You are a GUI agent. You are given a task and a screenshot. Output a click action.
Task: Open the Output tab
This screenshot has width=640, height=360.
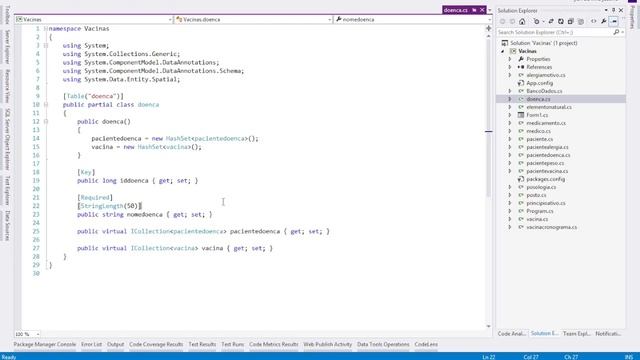click(116, 344)
